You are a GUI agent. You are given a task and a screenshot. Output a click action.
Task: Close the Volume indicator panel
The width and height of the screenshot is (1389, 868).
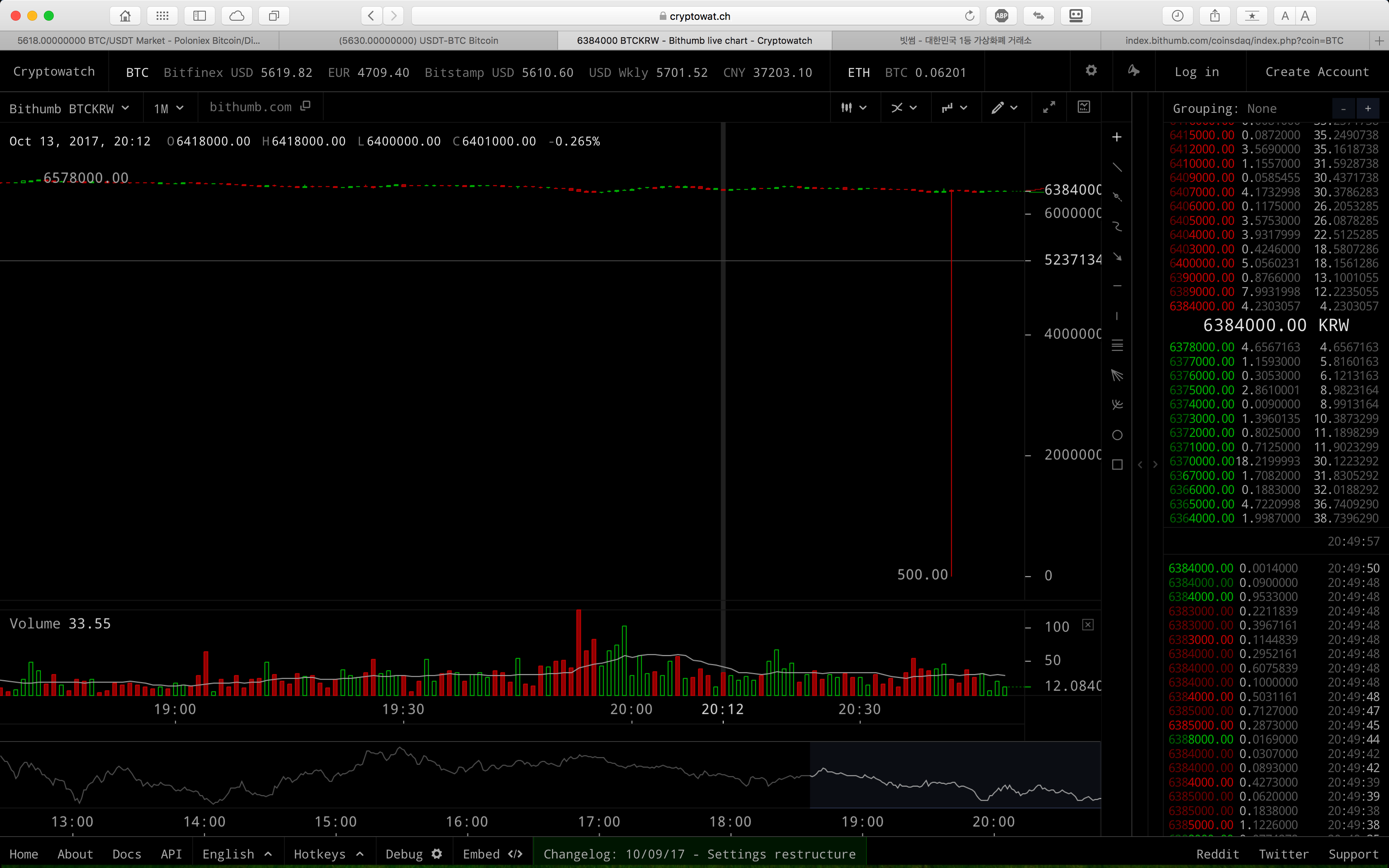coord(1088,625)
